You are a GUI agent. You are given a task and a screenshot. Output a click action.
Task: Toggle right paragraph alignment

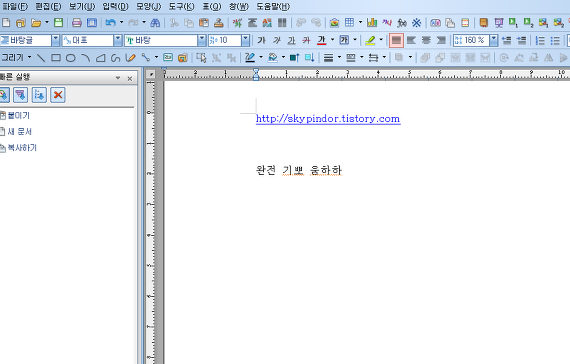(441, 40)
